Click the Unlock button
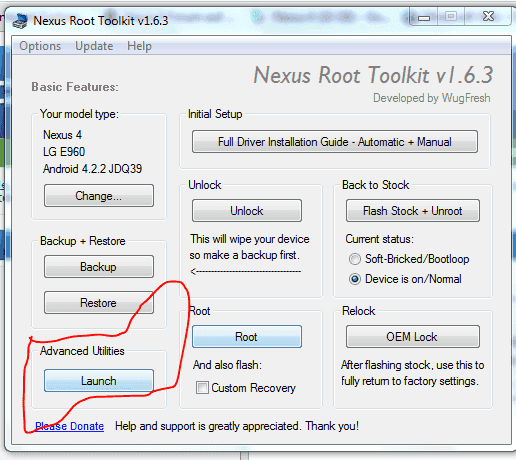 (x=247, y=211)
